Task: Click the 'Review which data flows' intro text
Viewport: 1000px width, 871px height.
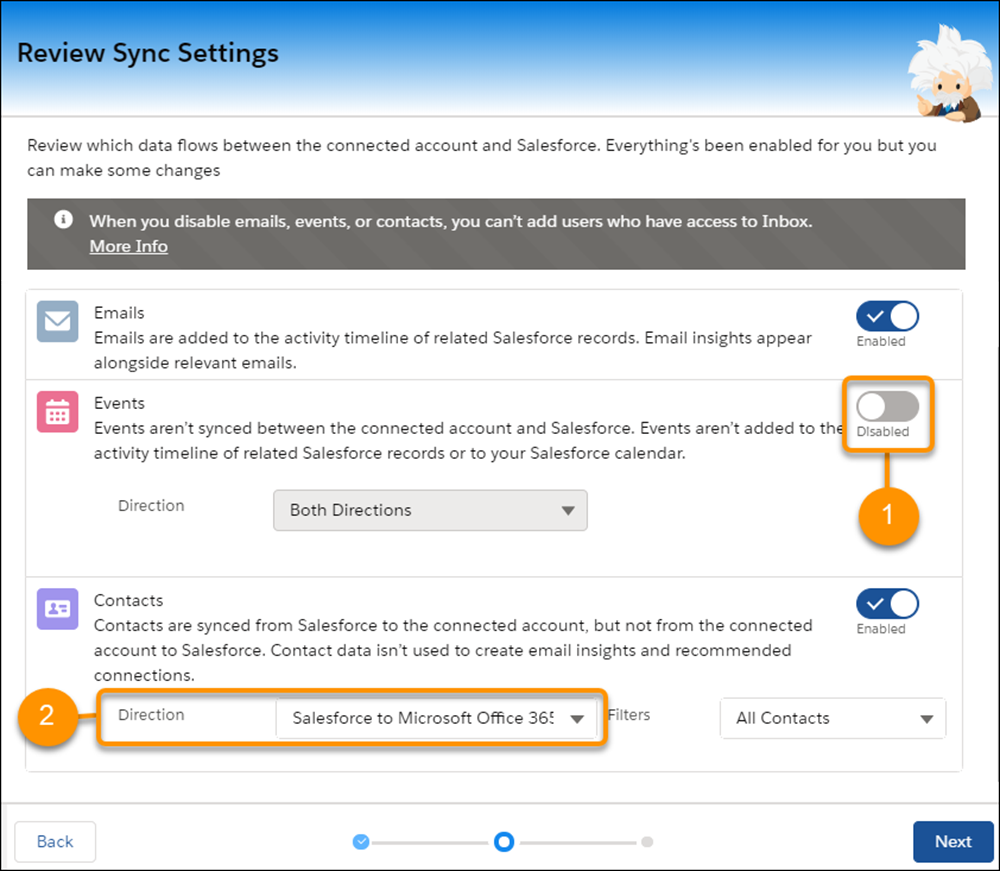Action: [482, 157]
